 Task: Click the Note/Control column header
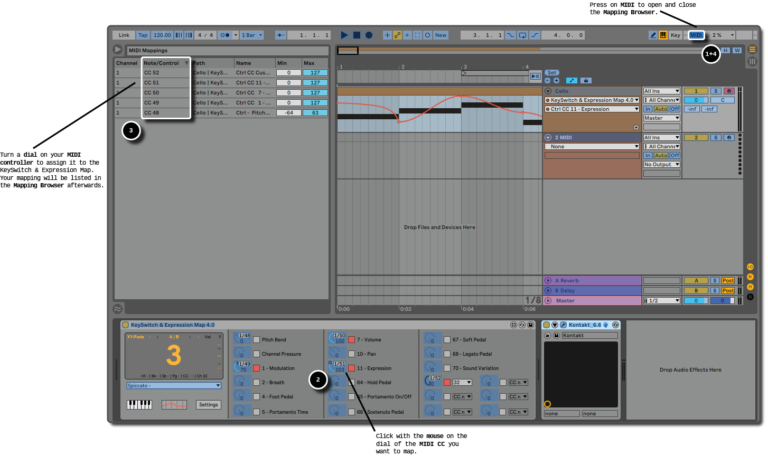tap(160, 62)
